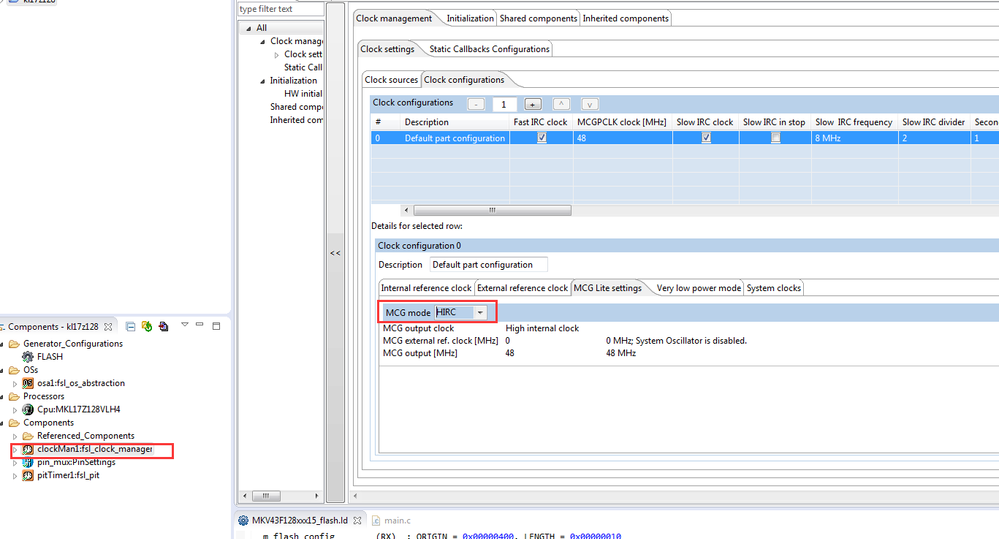Expand Clock settings node in filter tree
This screenshot has height=539, width=999.
pos(277,55)
